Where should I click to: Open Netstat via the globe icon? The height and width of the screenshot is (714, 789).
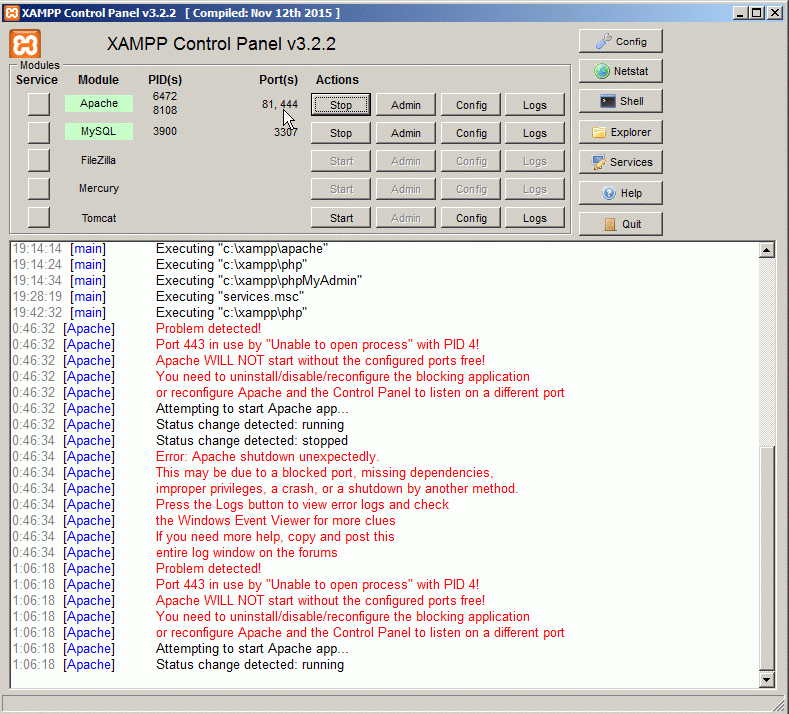[x=620, y=71]
